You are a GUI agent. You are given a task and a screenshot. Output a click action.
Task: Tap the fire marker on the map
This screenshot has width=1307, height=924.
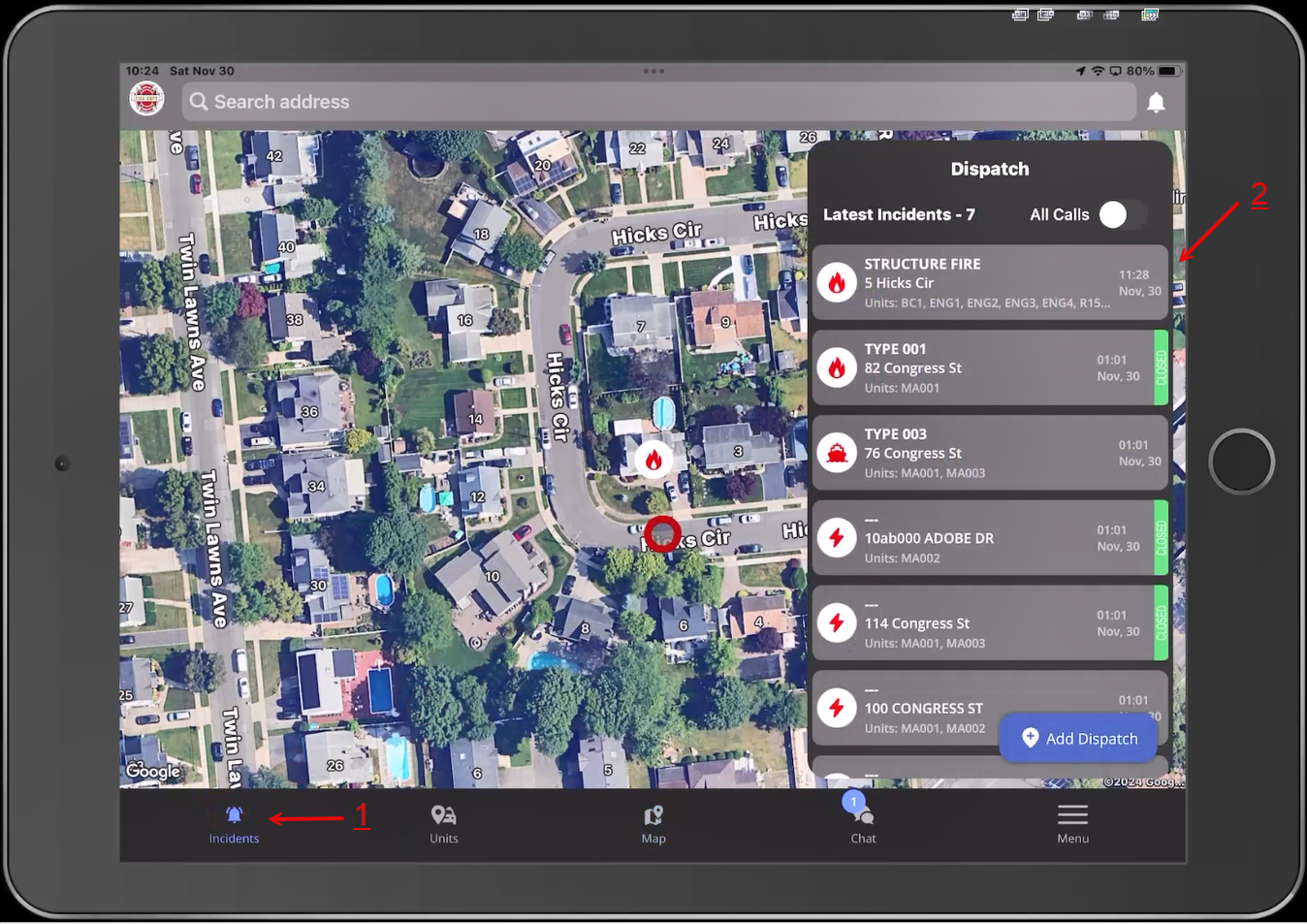(x=653, y=461)
